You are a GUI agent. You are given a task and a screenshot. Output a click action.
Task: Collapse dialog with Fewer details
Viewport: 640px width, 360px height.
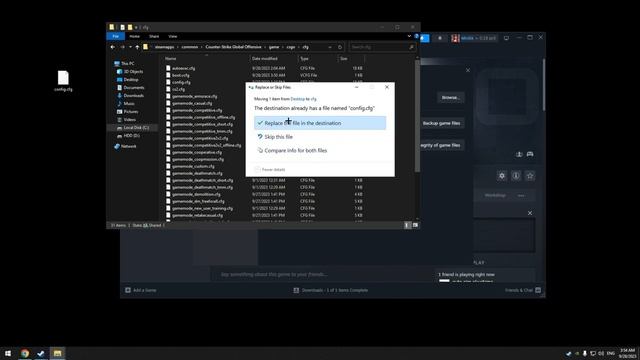pos(270,169)
